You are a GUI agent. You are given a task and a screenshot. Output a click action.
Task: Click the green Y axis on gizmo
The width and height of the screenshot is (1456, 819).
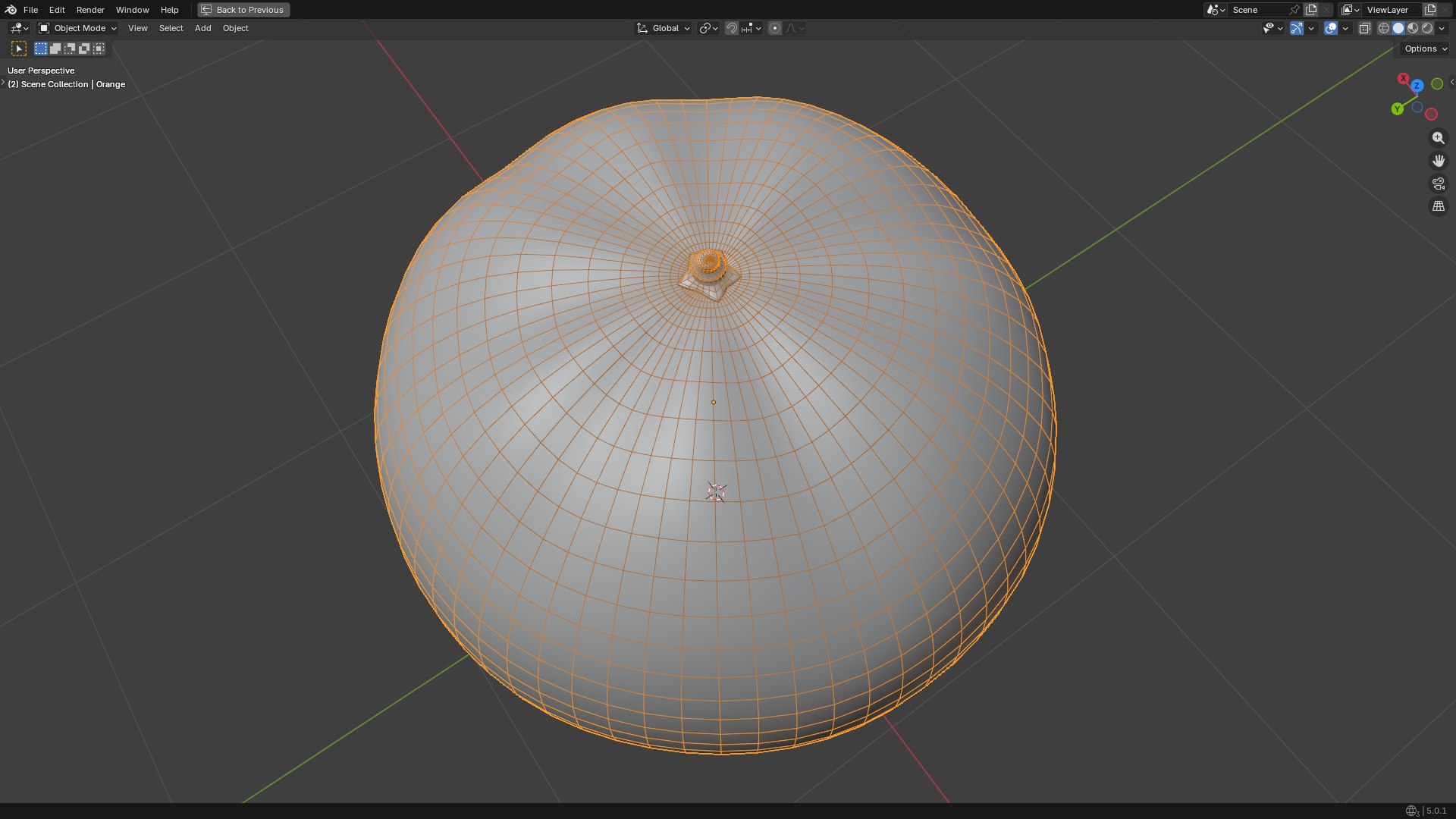(1398, 109)
